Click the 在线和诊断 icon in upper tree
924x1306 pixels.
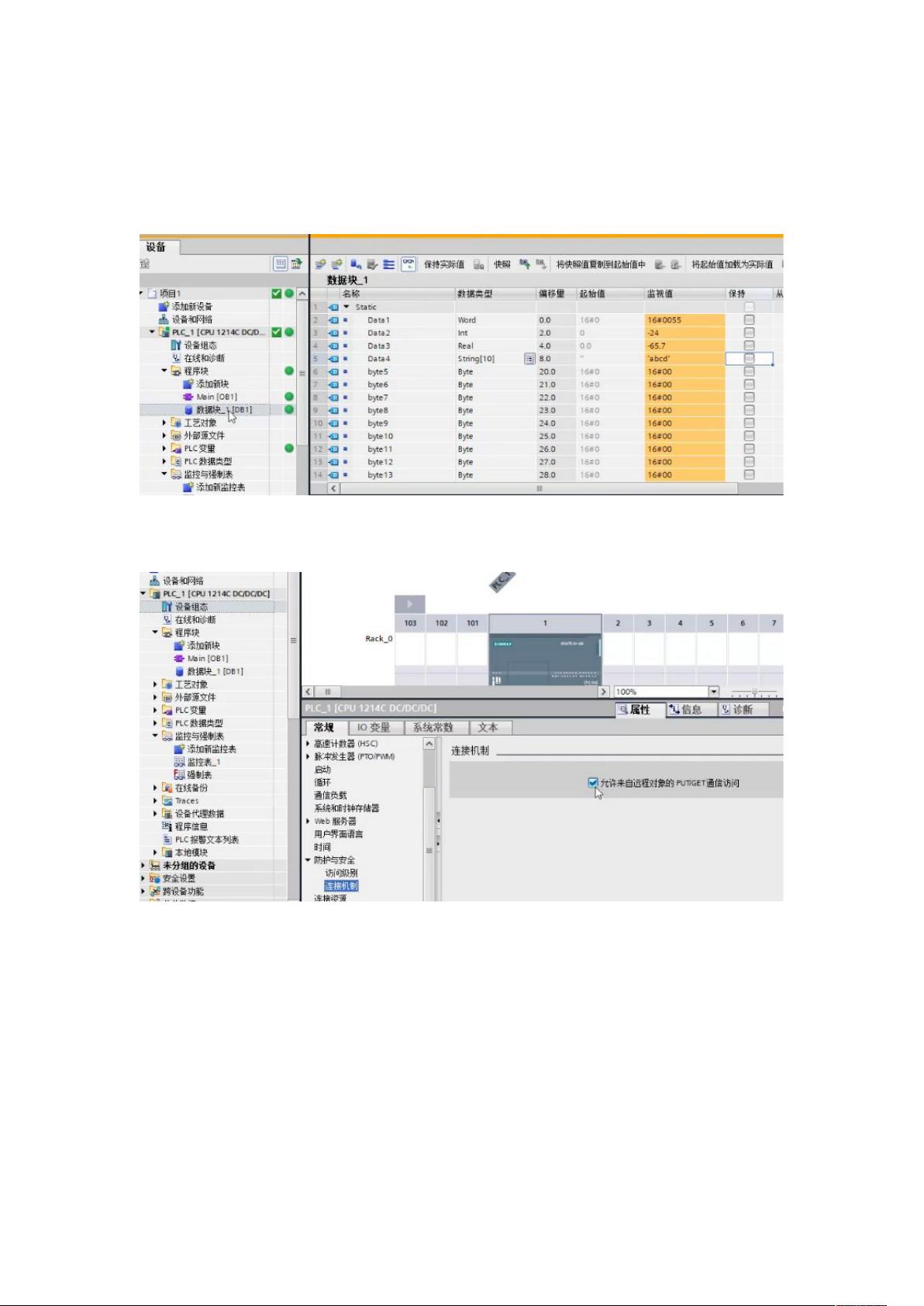(176, 358)
